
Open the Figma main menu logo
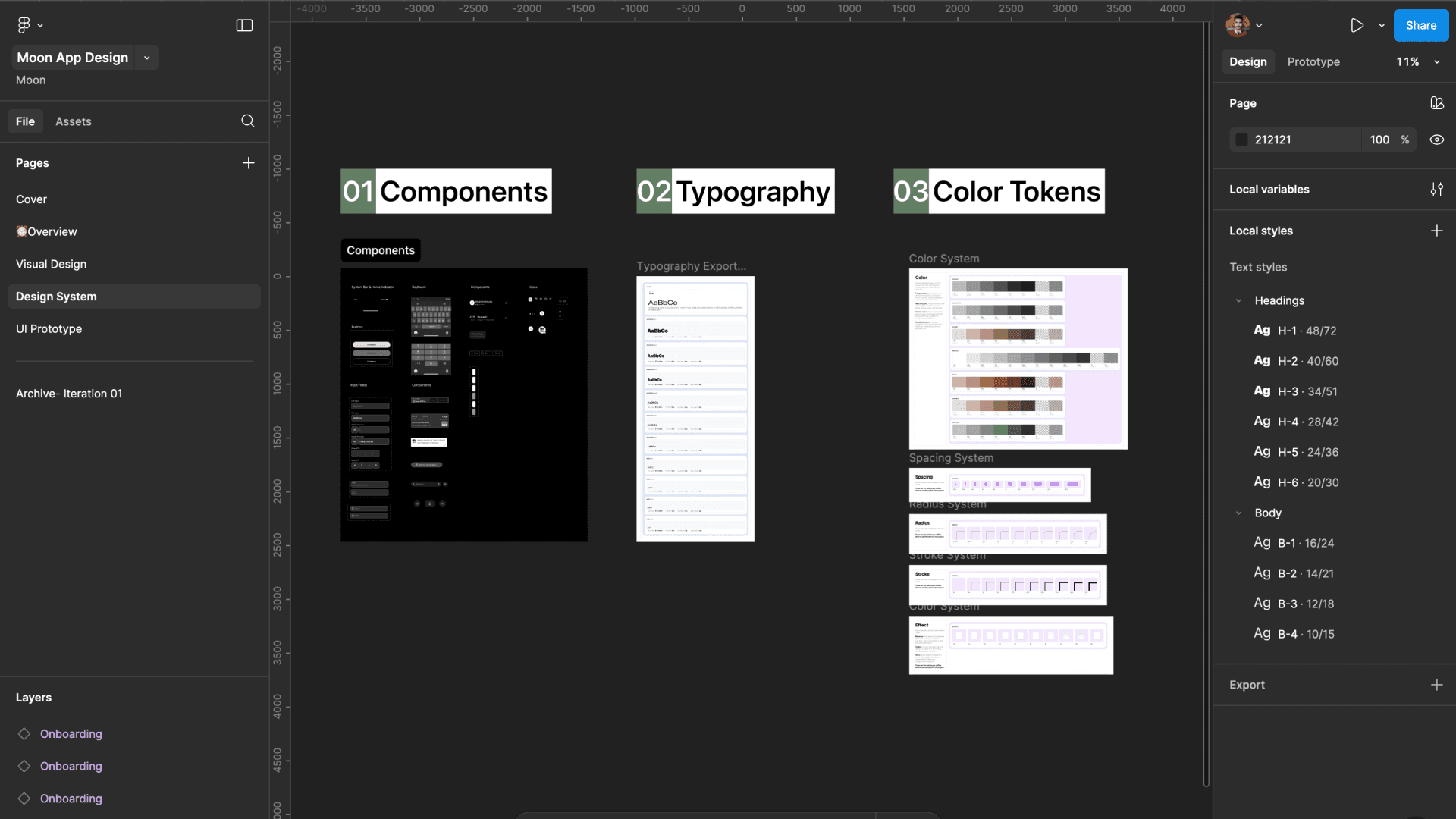point(24,25)
